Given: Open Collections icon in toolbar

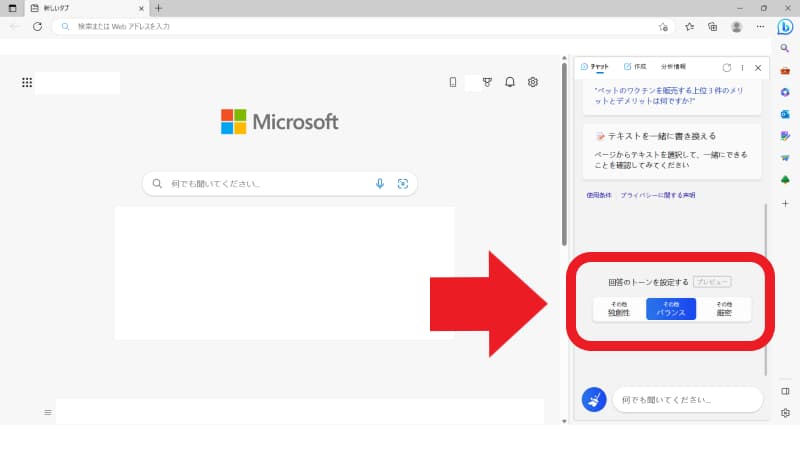Looking at the screenshot, I should coord(712,27).
